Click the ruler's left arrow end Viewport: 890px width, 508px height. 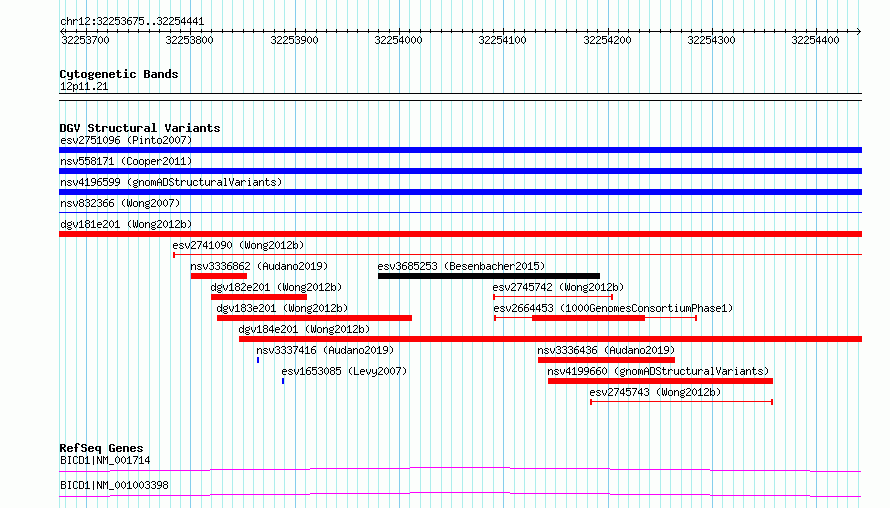[62, 31]
